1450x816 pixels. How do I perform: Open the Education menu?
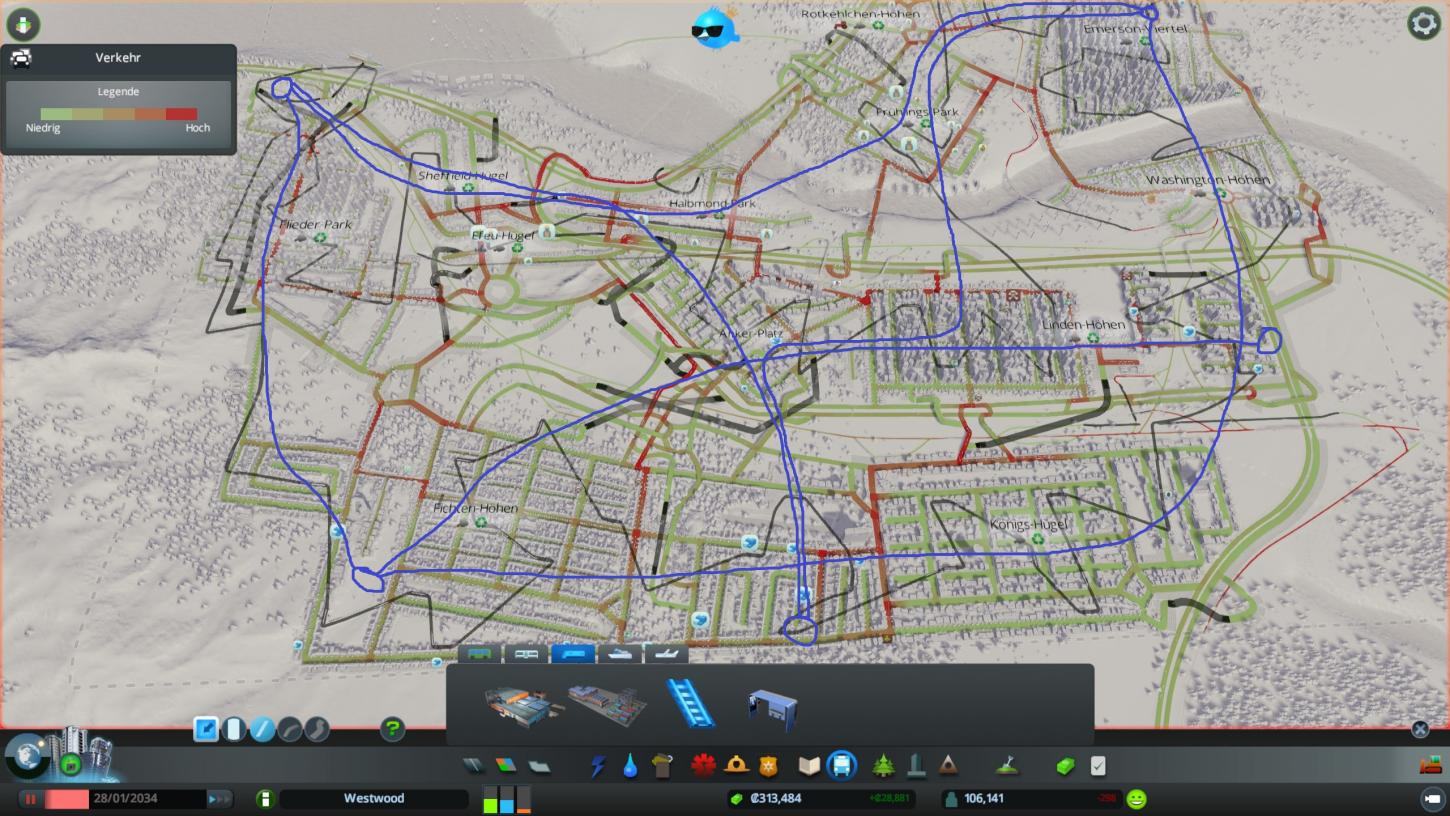point(809,766)
